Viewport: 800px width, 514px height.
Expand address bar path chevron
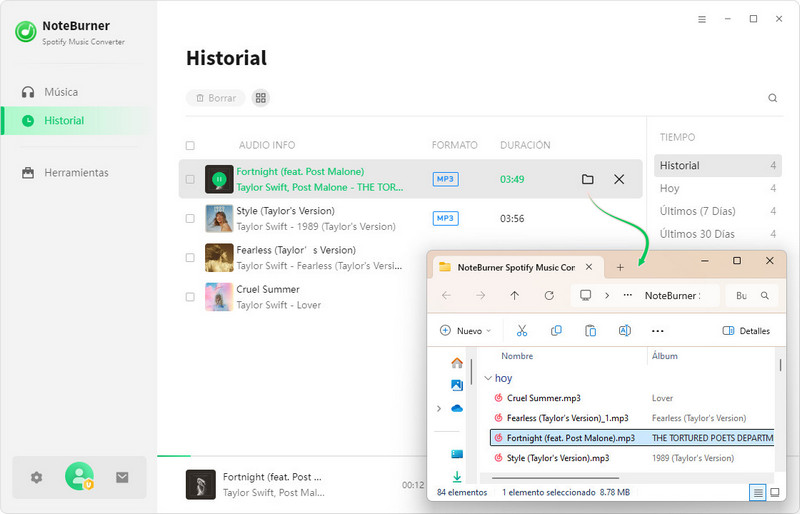pos(607,296)
